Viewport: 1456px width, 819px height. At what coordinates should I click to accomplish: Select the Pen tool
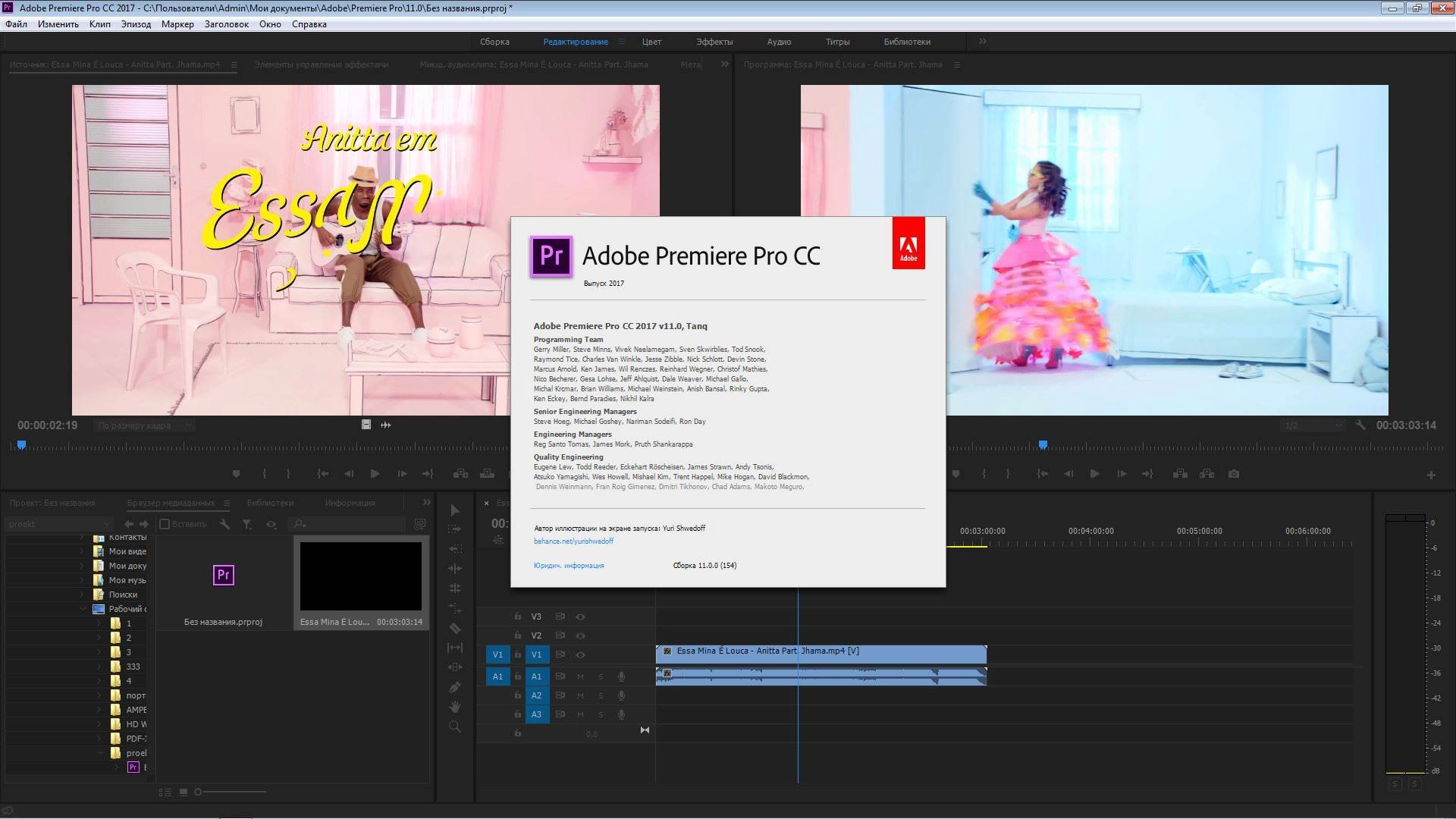coord(455,687)
